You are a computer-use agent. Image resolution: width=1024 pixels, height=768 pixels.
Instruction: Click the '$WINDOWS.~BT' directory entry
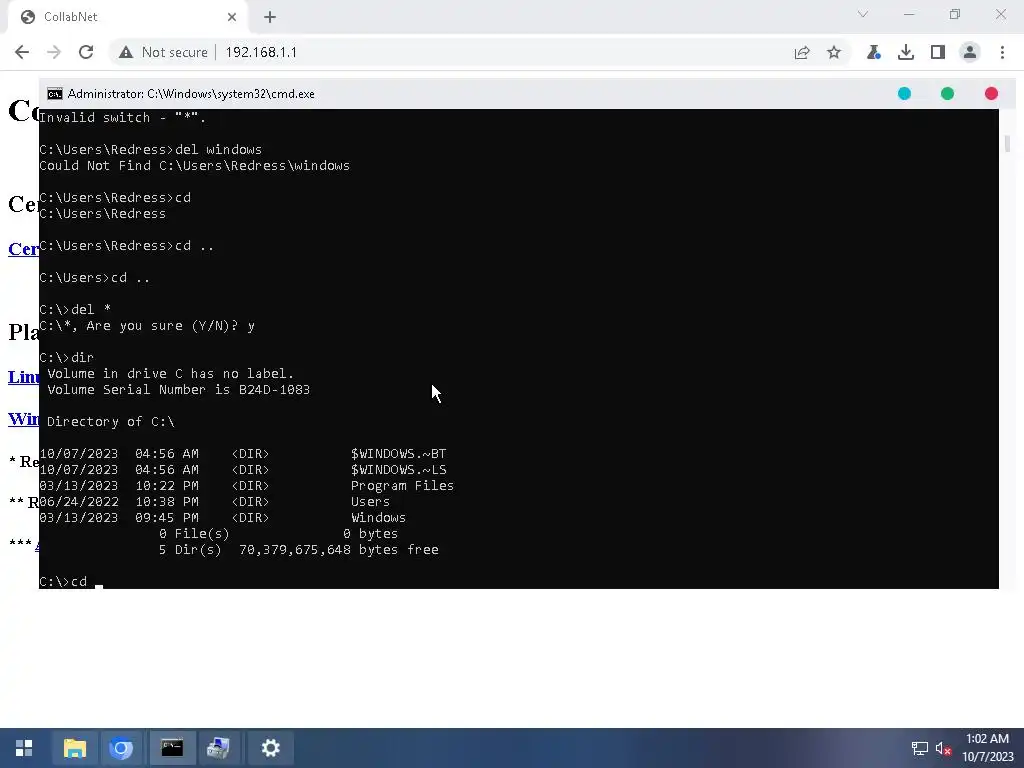(x=398, y=454)
